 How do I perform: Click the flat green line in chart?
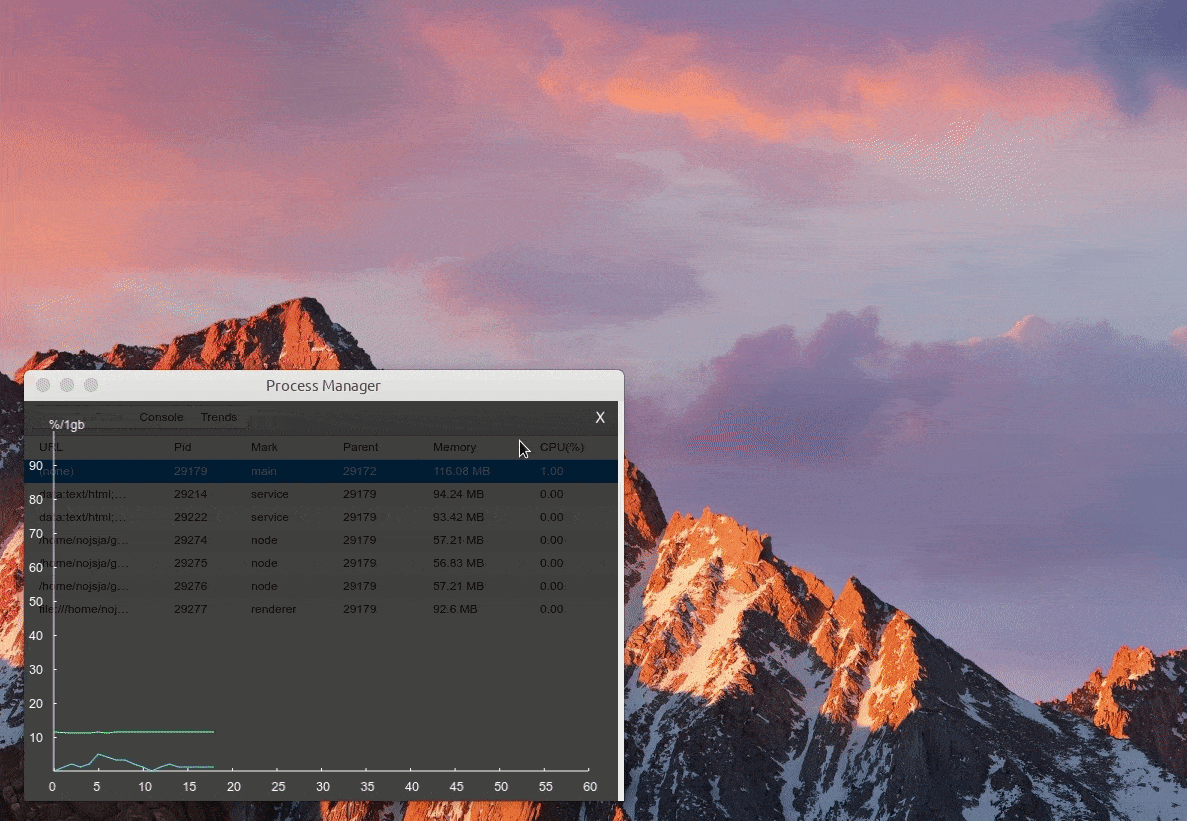coord(150,732)
